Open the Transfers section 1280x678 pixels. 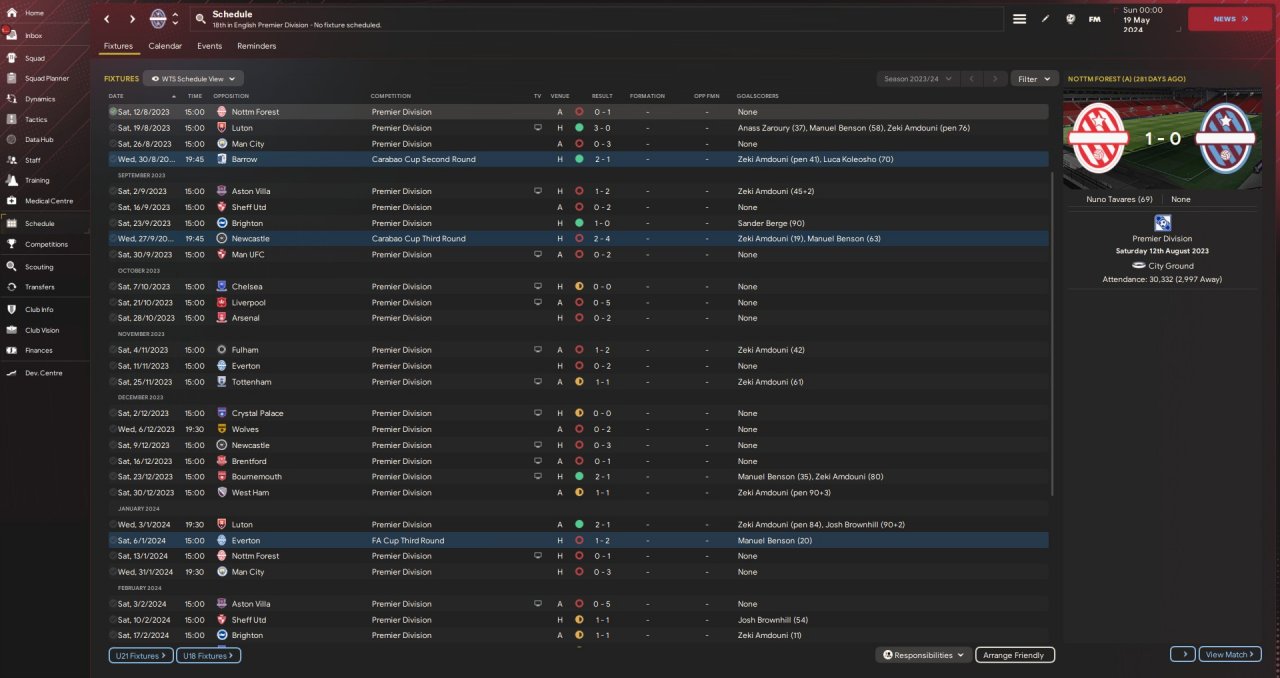tap(40, 286)
